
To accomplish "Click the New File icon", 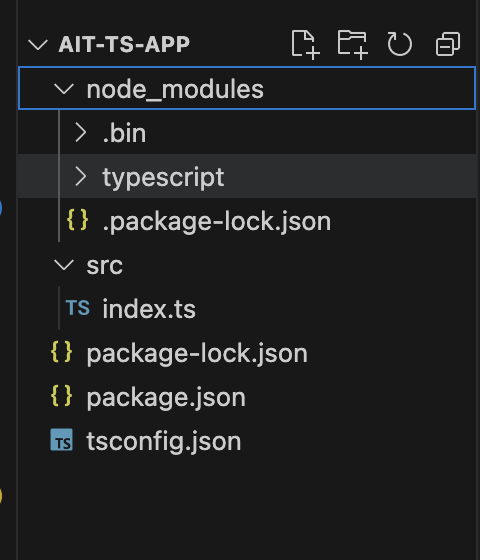I will [x=305, y=45].
